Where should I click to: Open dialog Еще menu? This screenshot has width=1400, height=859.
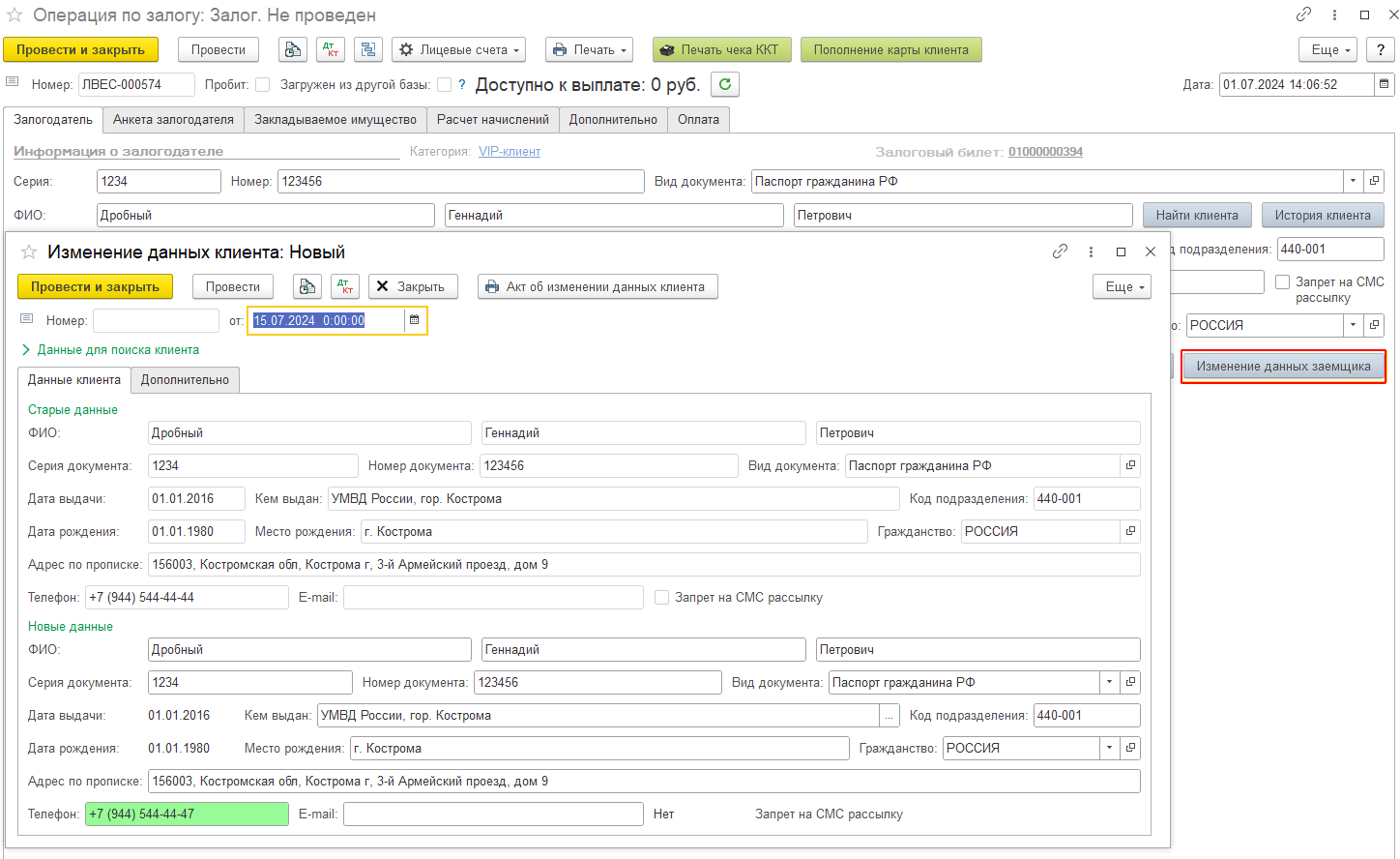[x=1123, y=286]
